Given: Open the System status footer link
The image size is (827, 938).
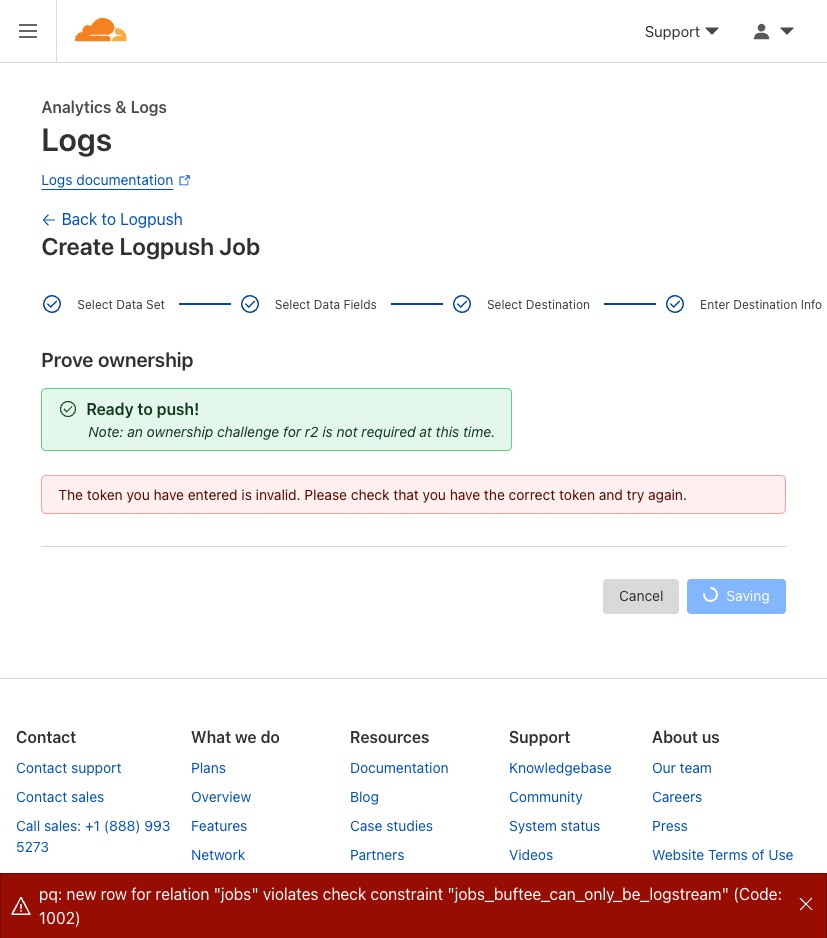Looking at the screenshot, I should point(554,826).
